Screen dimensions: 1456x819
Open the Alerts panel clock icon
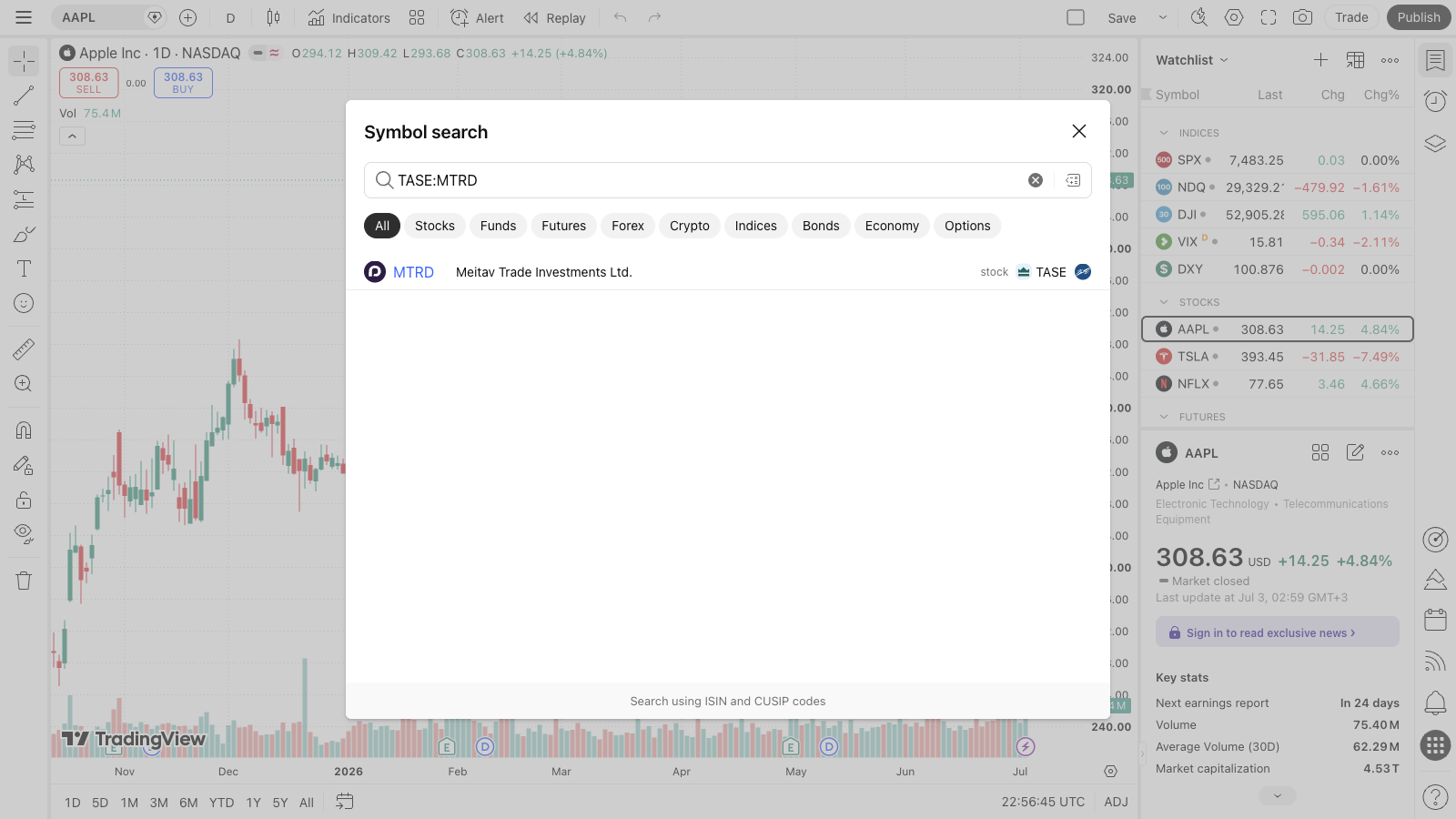click(x=1435, y=101)
